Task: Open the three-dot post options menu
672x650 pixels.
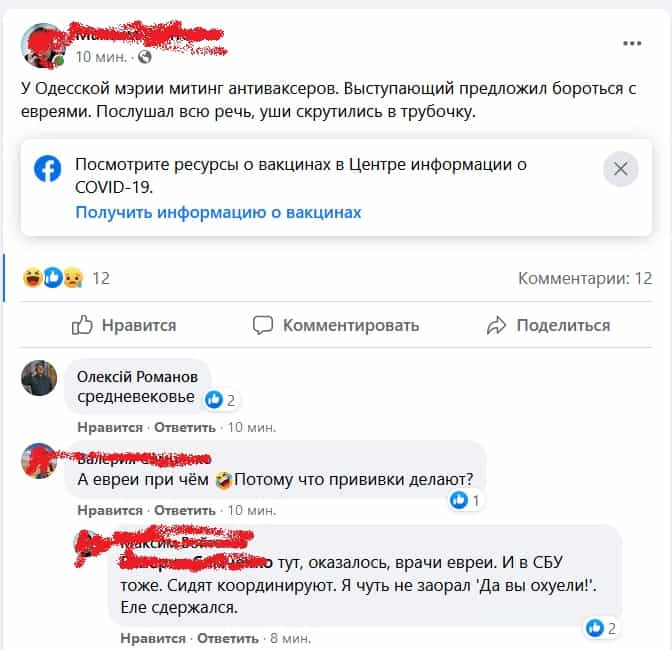Action: [632, 43]
